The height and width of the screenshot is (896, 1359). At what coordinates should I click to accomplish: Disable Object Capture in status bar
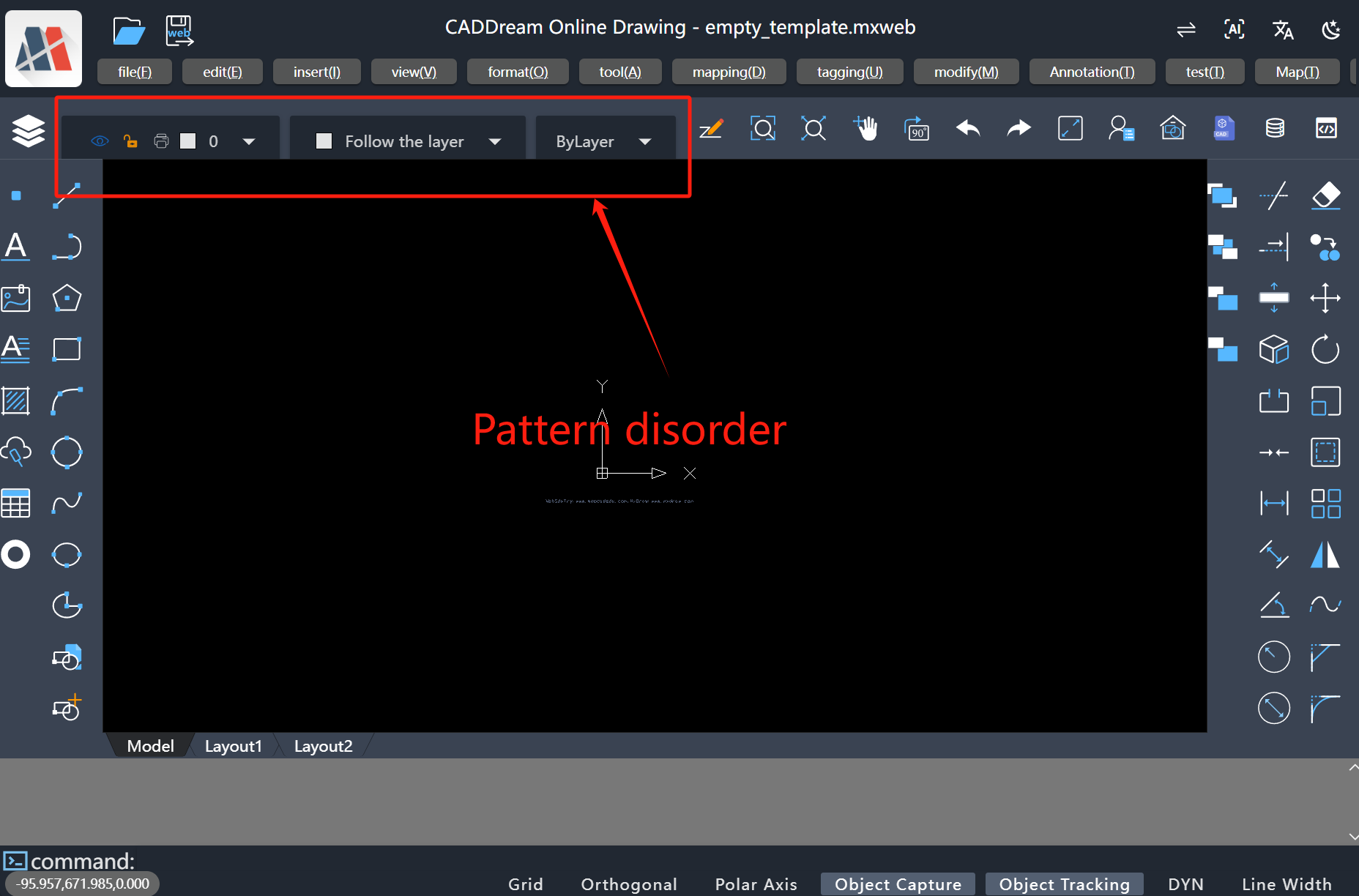click(x=898, y=884)
